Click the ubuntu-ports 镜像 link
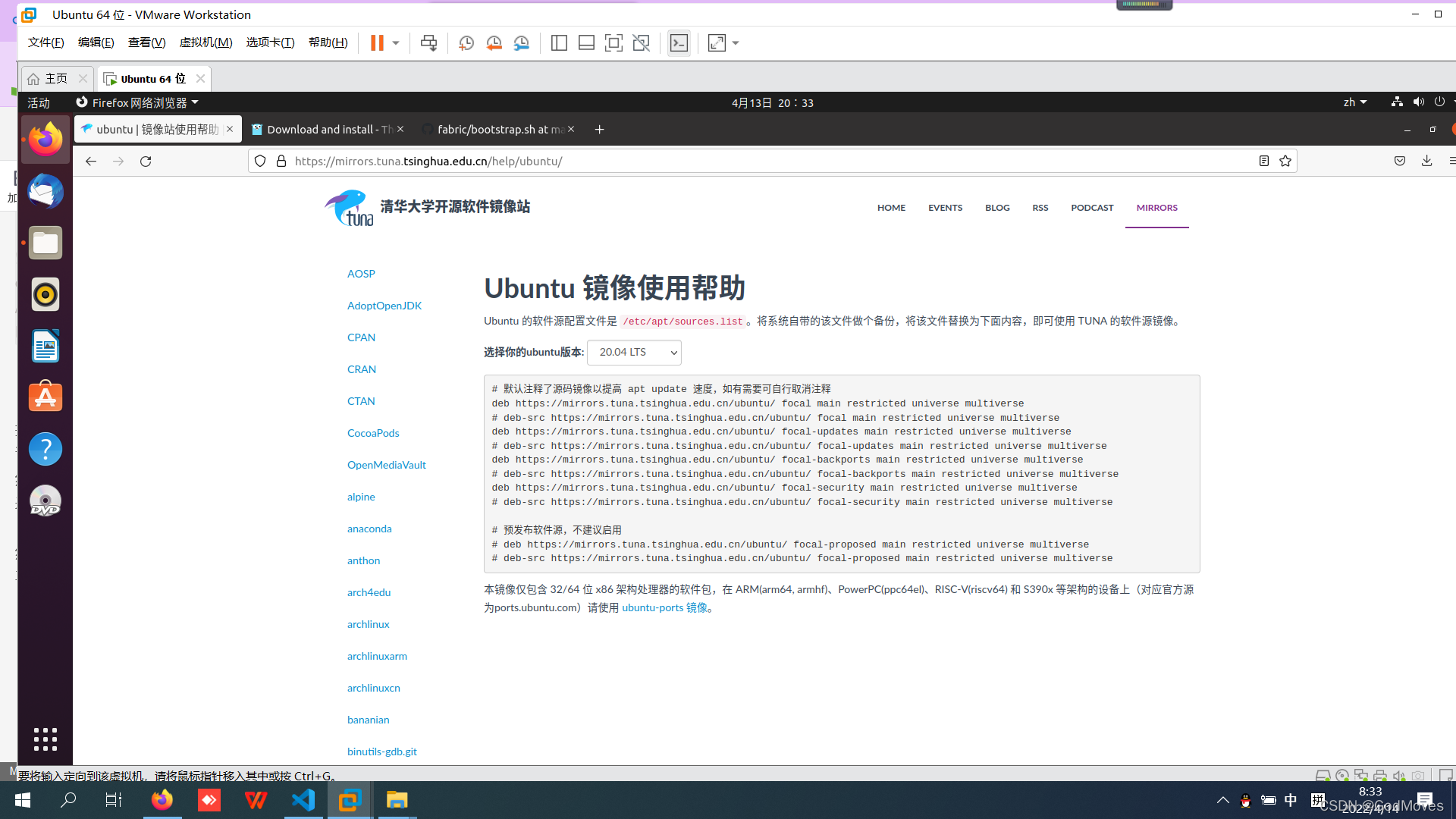Image resolution: width=1456 pixels, height=819 pixels. [664, 607]
